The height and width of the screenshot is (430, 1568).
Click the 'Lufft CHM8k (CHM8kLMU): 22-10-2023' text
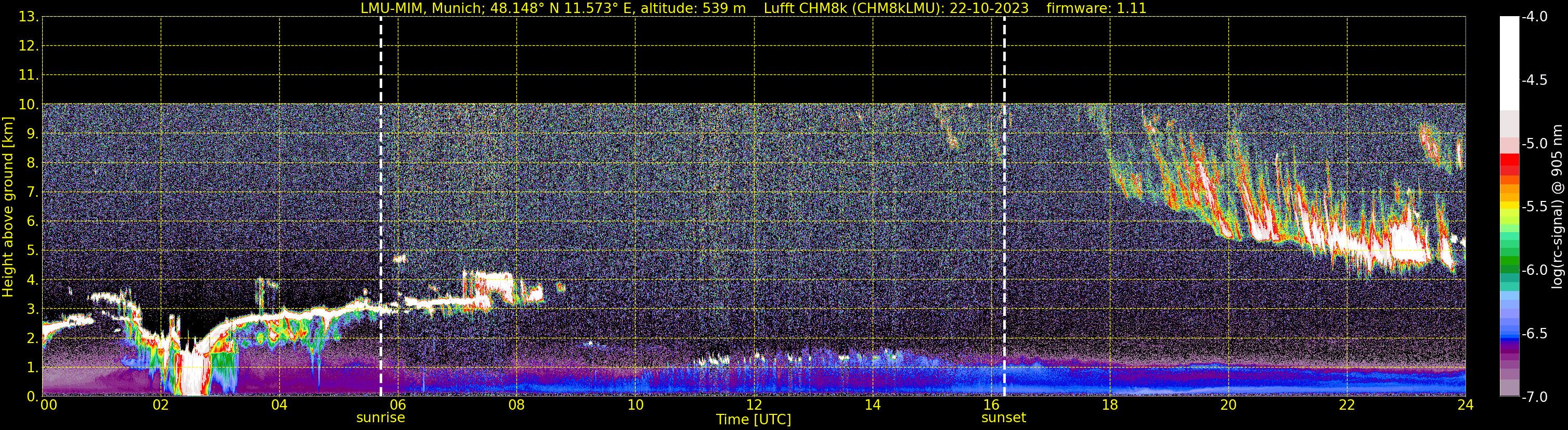coord(896,8)
